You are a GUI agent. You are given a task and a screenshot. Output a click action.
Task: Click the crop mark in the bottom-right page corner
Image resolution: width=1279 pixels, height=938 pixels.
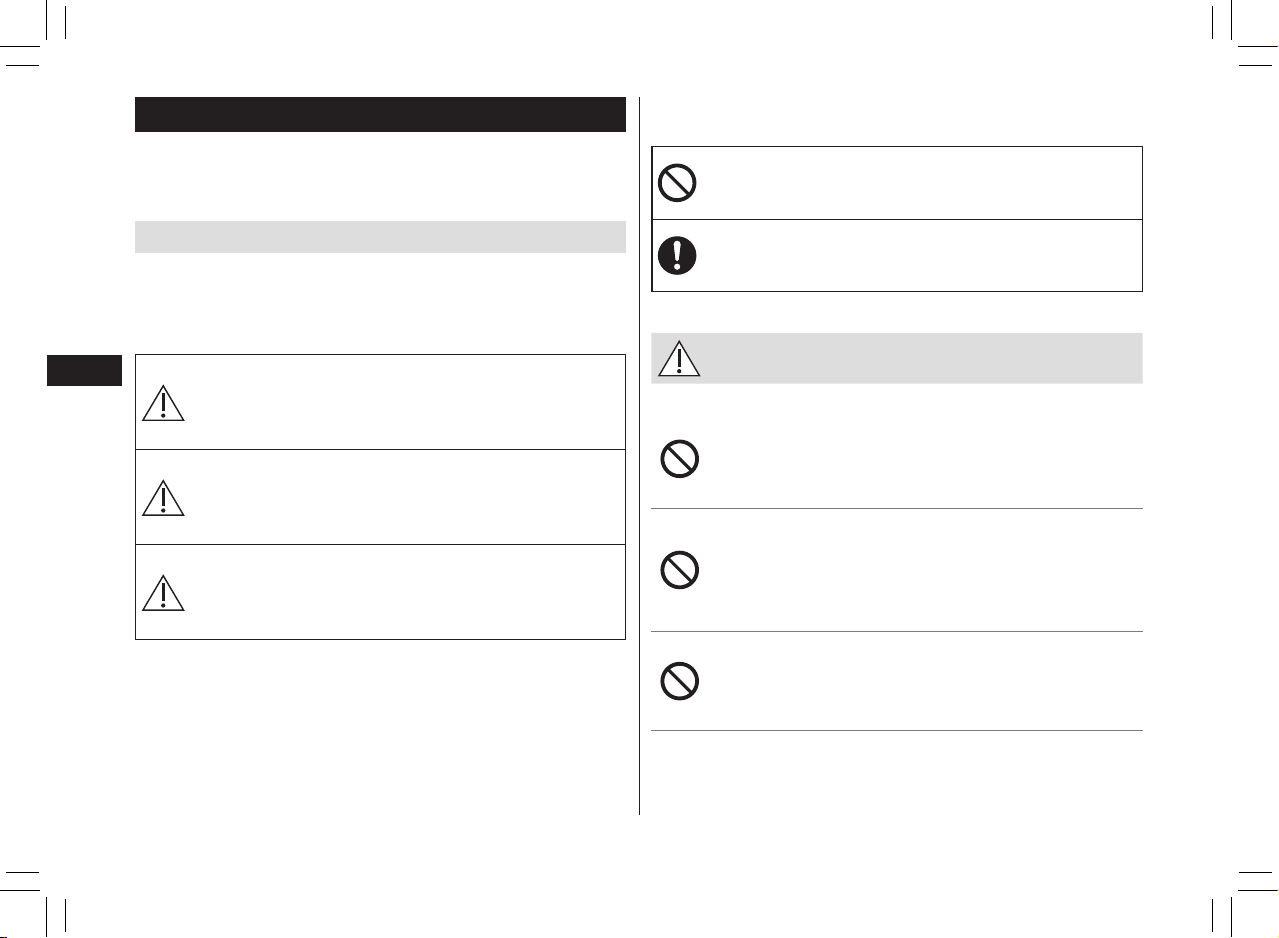(x=1233, y=892)
